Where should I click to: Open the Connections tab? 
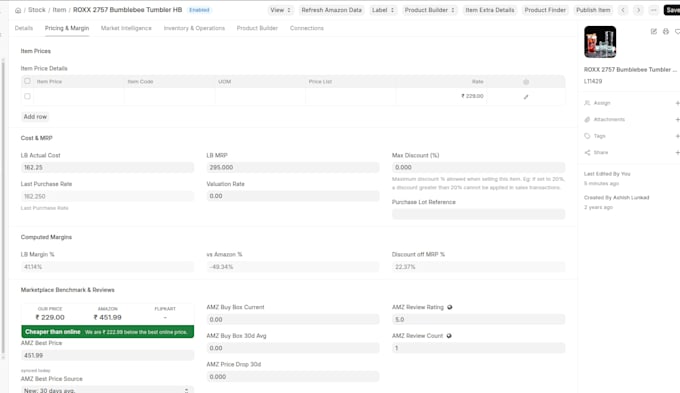(x=307, y=28)
